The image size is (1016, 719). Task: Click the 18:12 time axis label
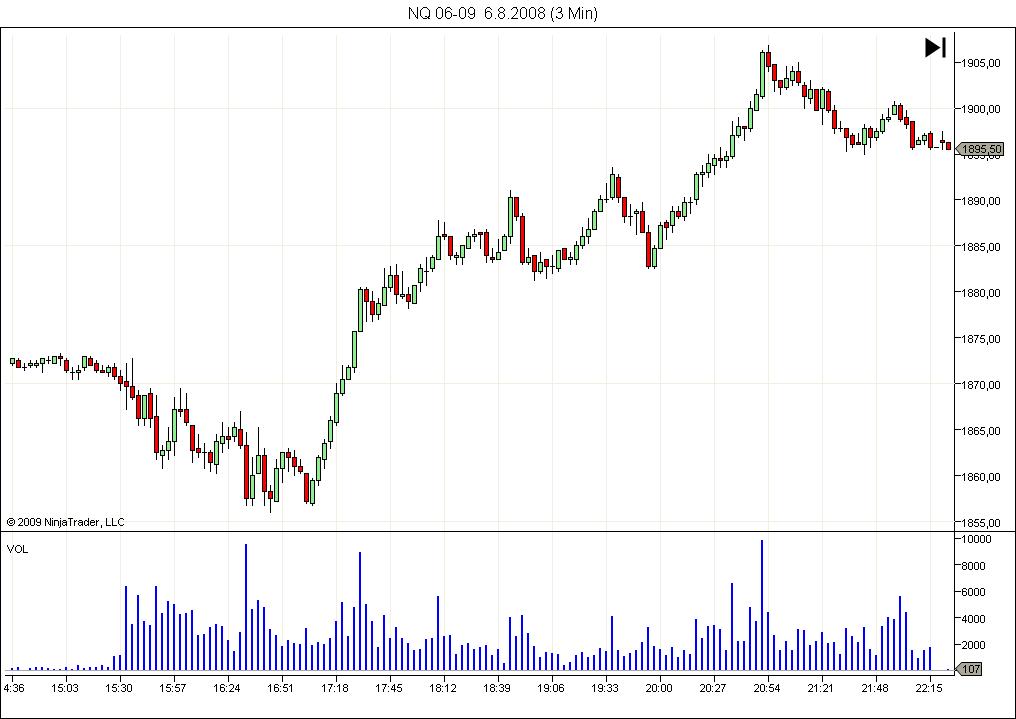(443, 688)
